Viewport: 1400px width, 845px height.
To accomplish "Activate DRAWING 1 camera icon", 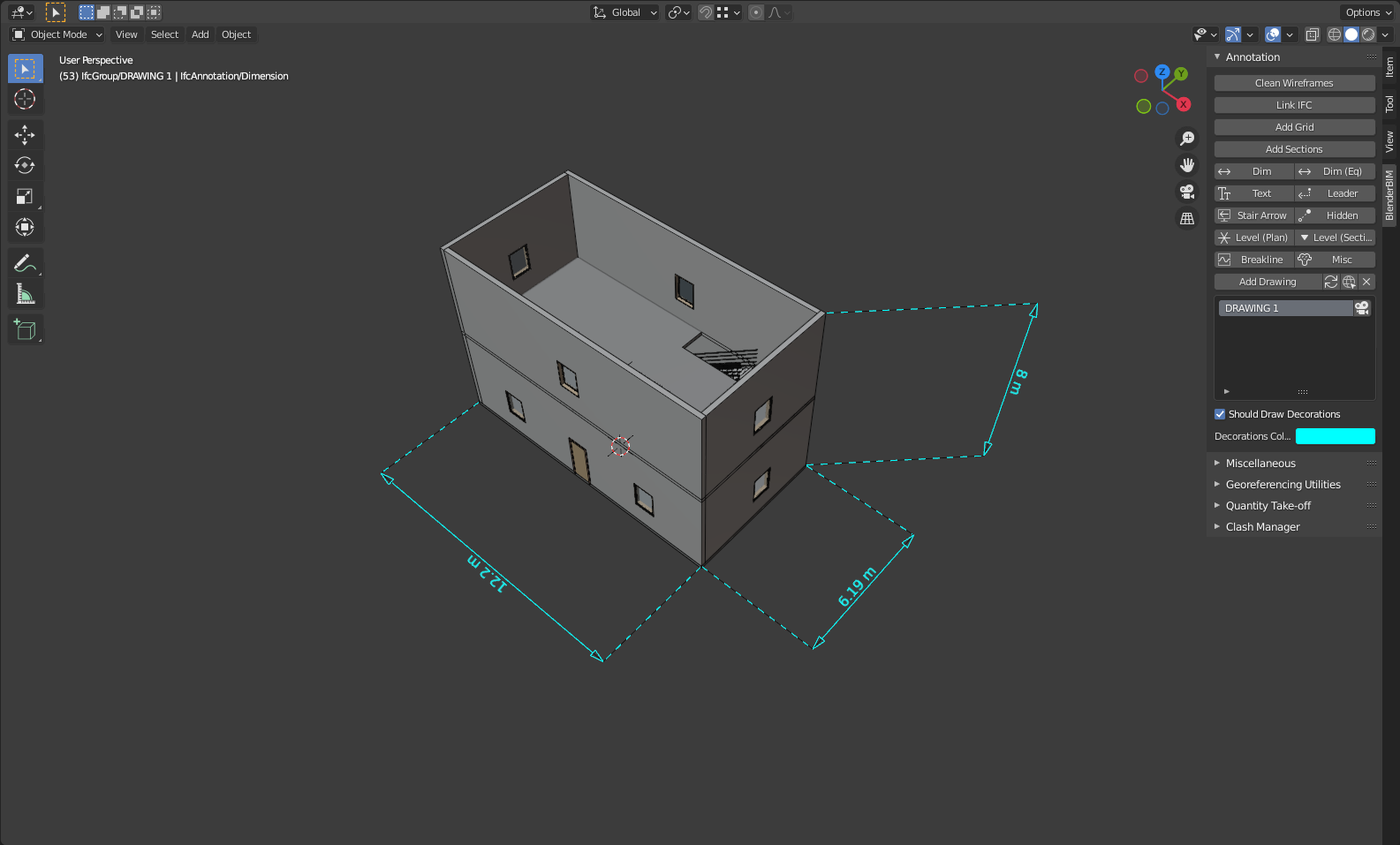I will click(x=1362, y=308).
